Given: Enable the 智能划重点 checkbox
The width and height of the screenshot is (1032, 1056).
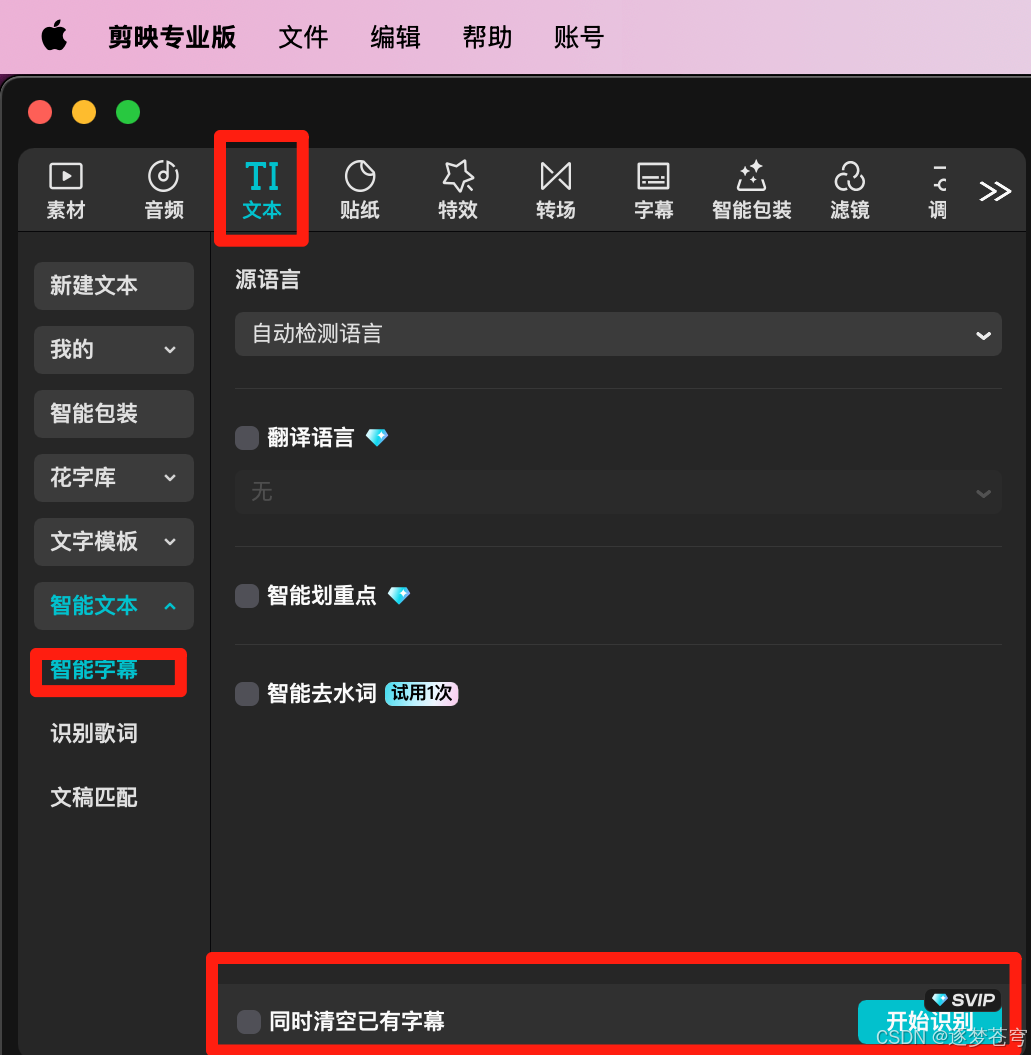Looking at the screenshot, I should [x=247, y=596].
